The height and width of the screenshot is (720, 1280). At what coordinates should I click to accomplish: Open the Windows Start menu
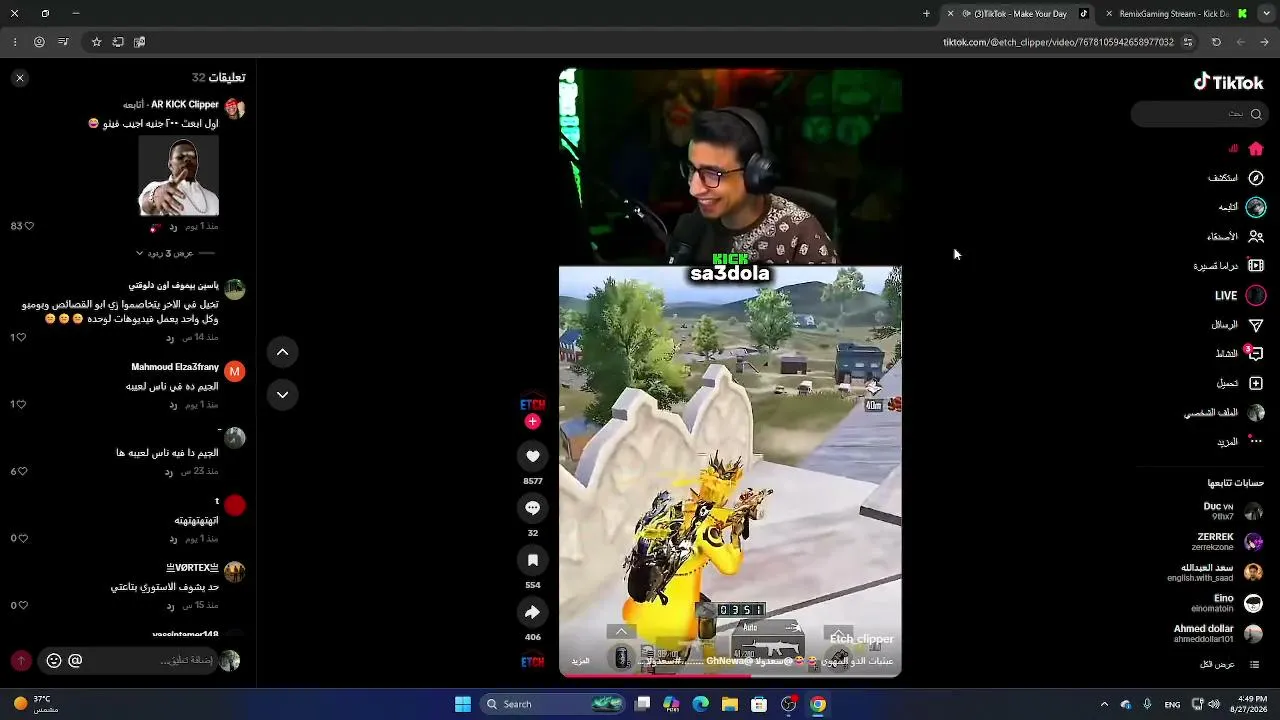463,704
